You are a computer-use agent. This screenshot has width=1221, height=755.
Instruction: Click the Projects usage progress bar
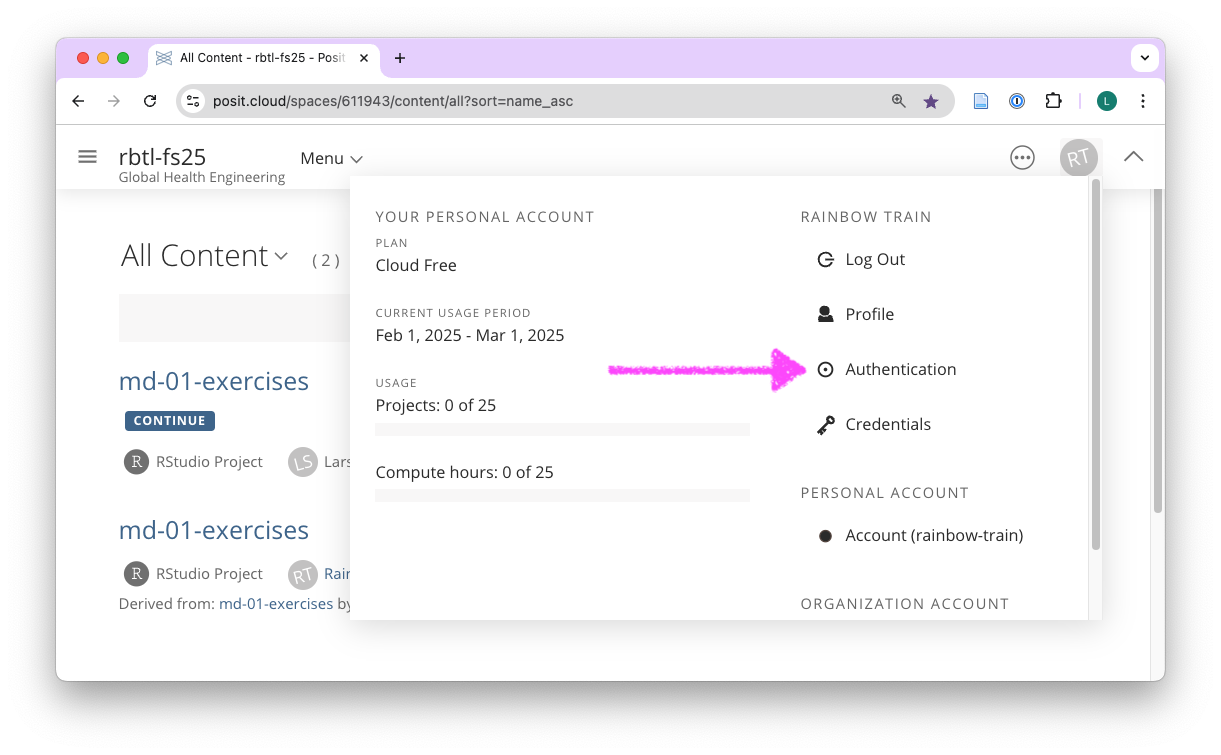[x=562, y=429]
